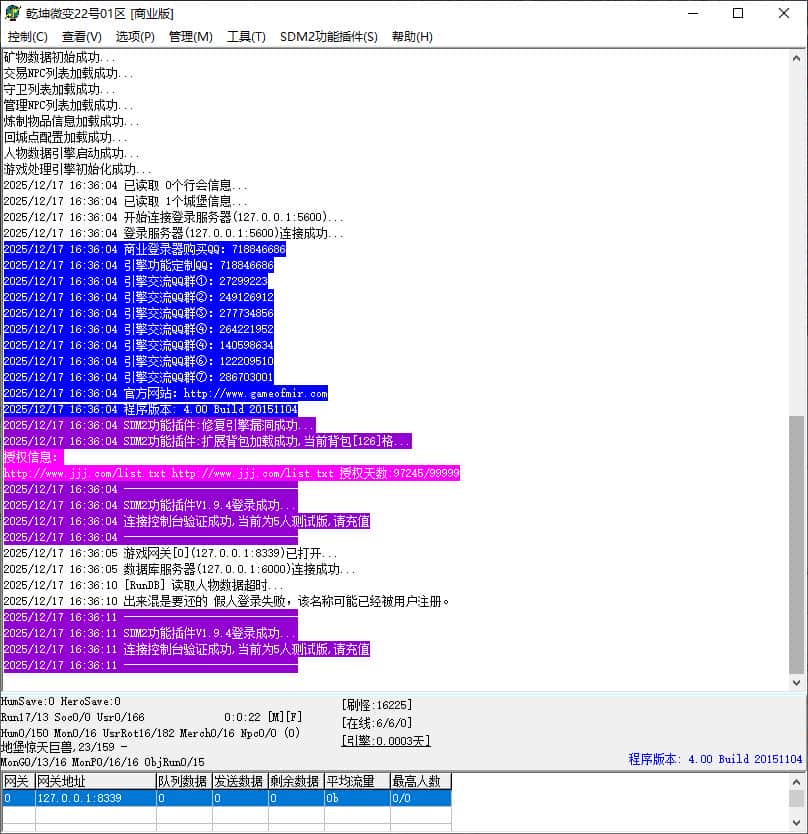
Task: Click log line [RunDB] 读取人物数据超时
Action: pos(143,585)
